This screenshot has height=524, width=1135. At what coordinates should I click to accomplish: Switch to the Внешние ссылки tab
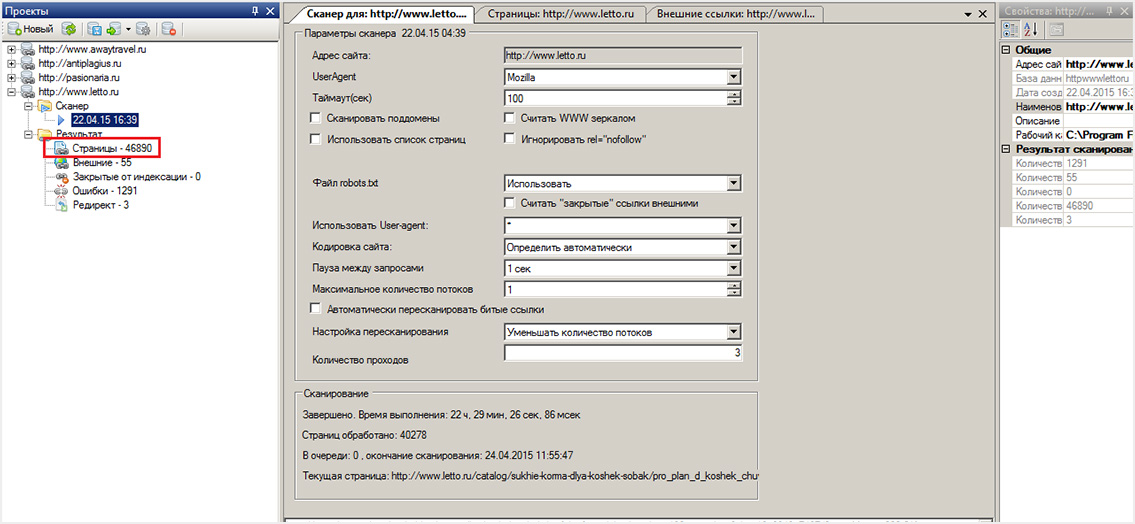[735, 15]
